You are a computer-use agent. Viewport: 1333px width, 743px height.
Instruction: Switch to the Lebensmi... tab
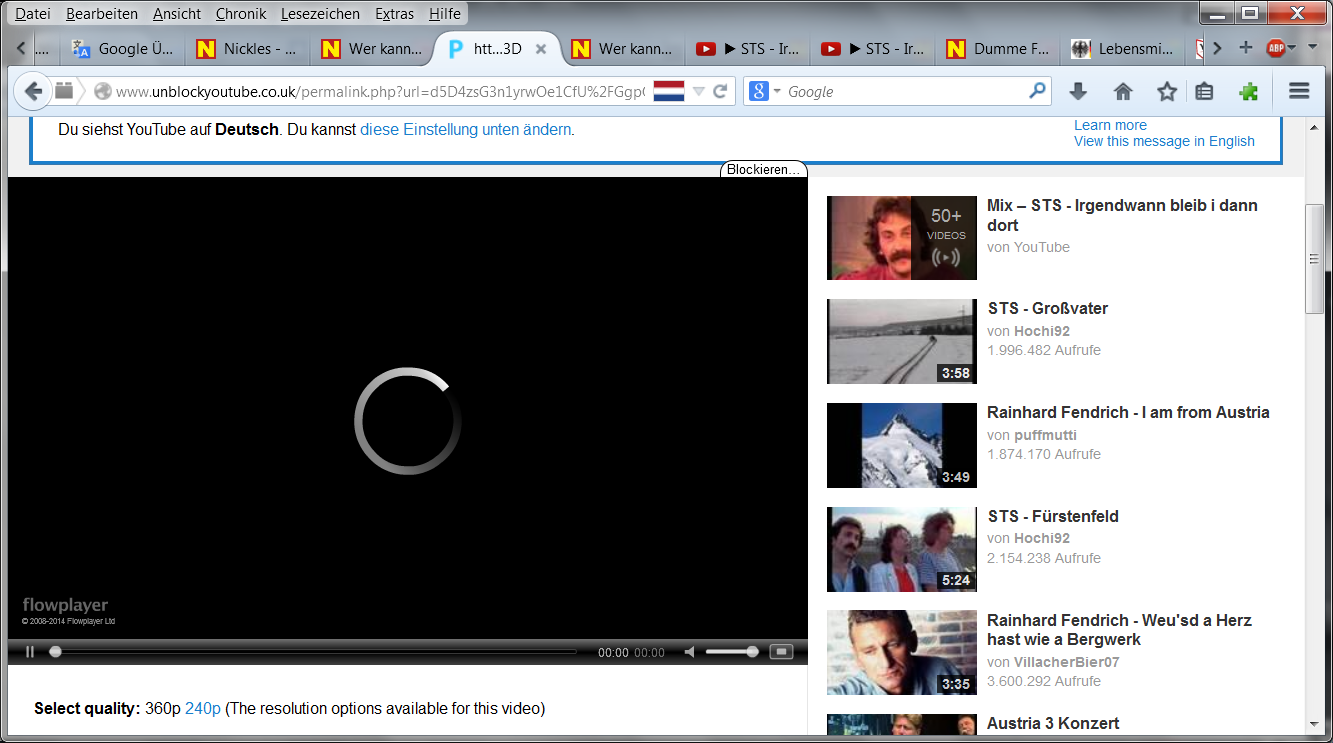coord(1123,48)
